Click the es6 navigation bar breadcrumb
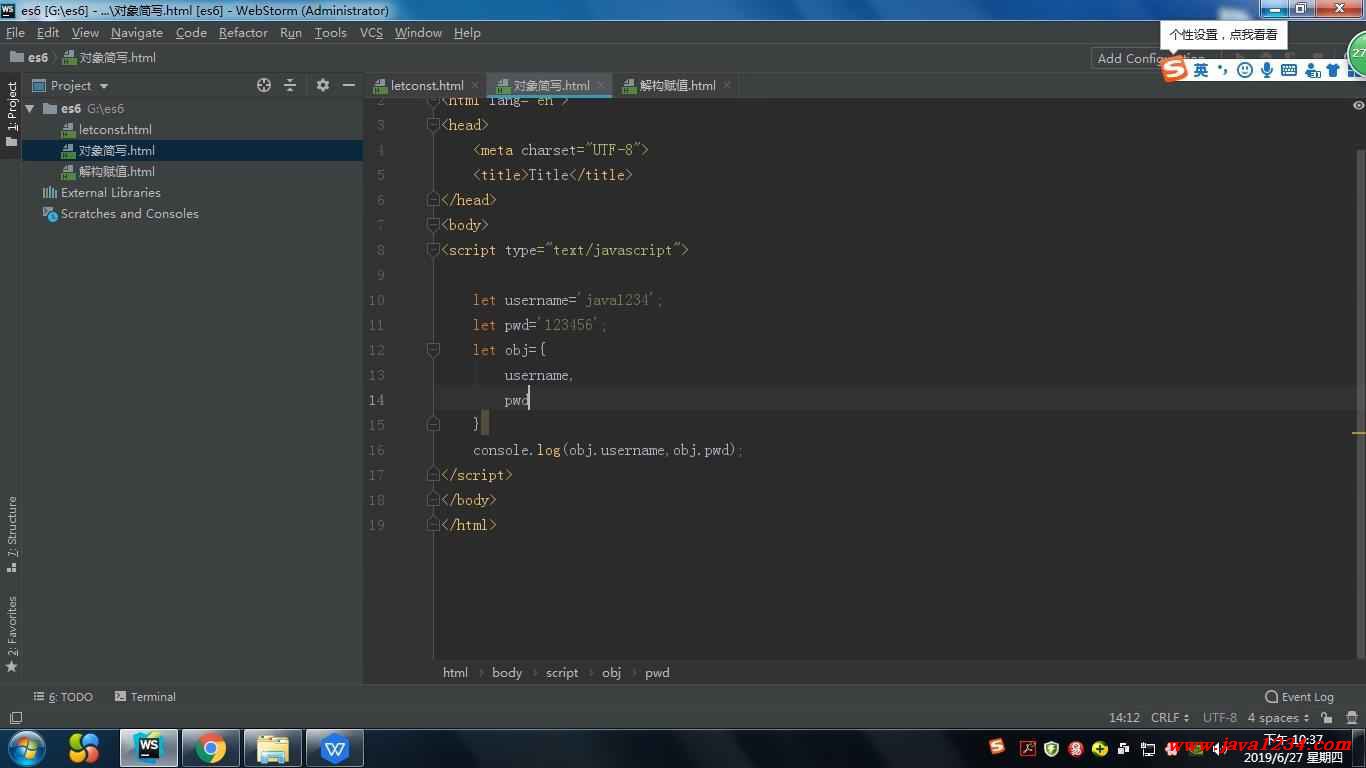This screenshot has width=1366, height=768. click(x=29, y=58)
